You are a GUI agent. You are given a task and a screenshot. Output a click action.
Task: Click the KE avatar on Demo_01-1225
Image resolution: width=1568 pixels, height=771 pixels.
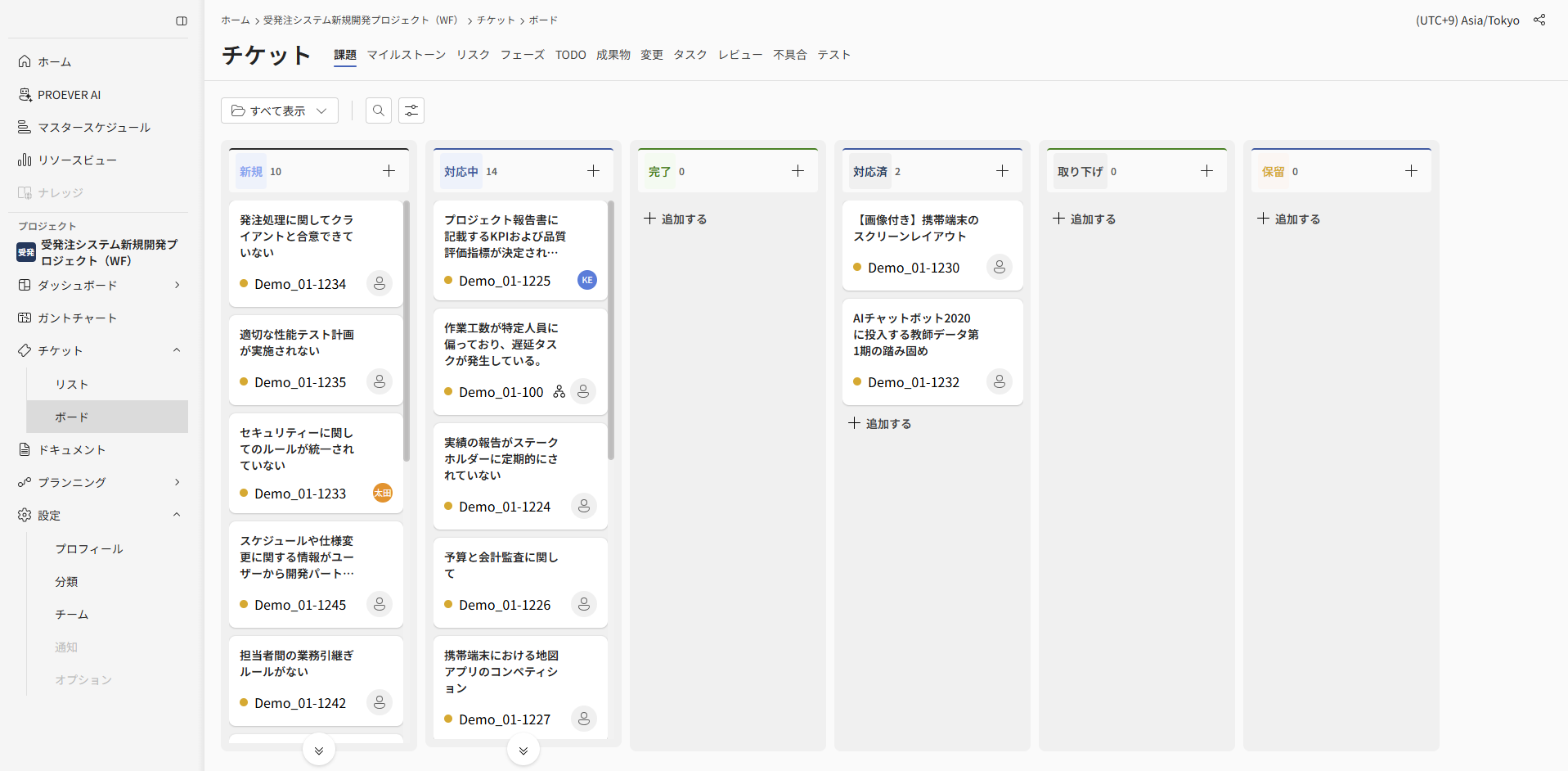point(586,280)
